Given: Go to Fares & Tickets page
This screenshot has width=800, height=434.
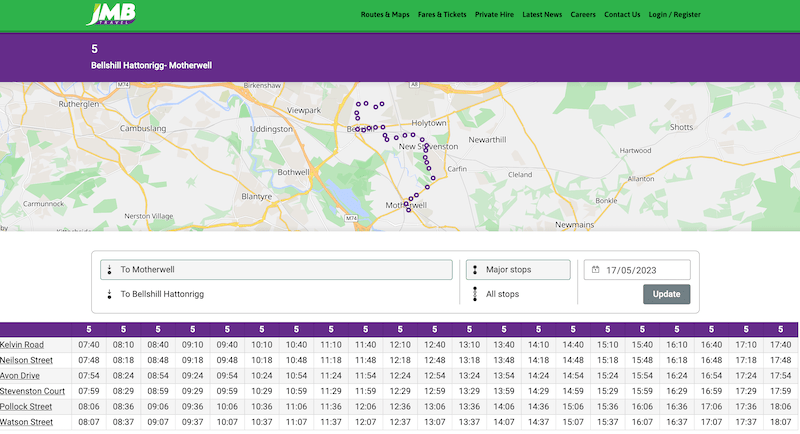Looking at the screenshot, I should (x=441, y=15).
